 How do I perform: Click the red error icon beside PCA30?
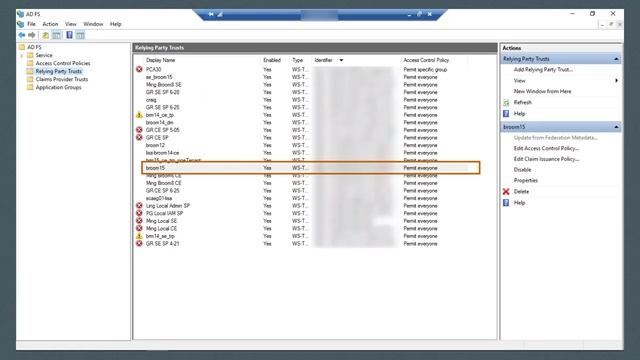point(139,69)
